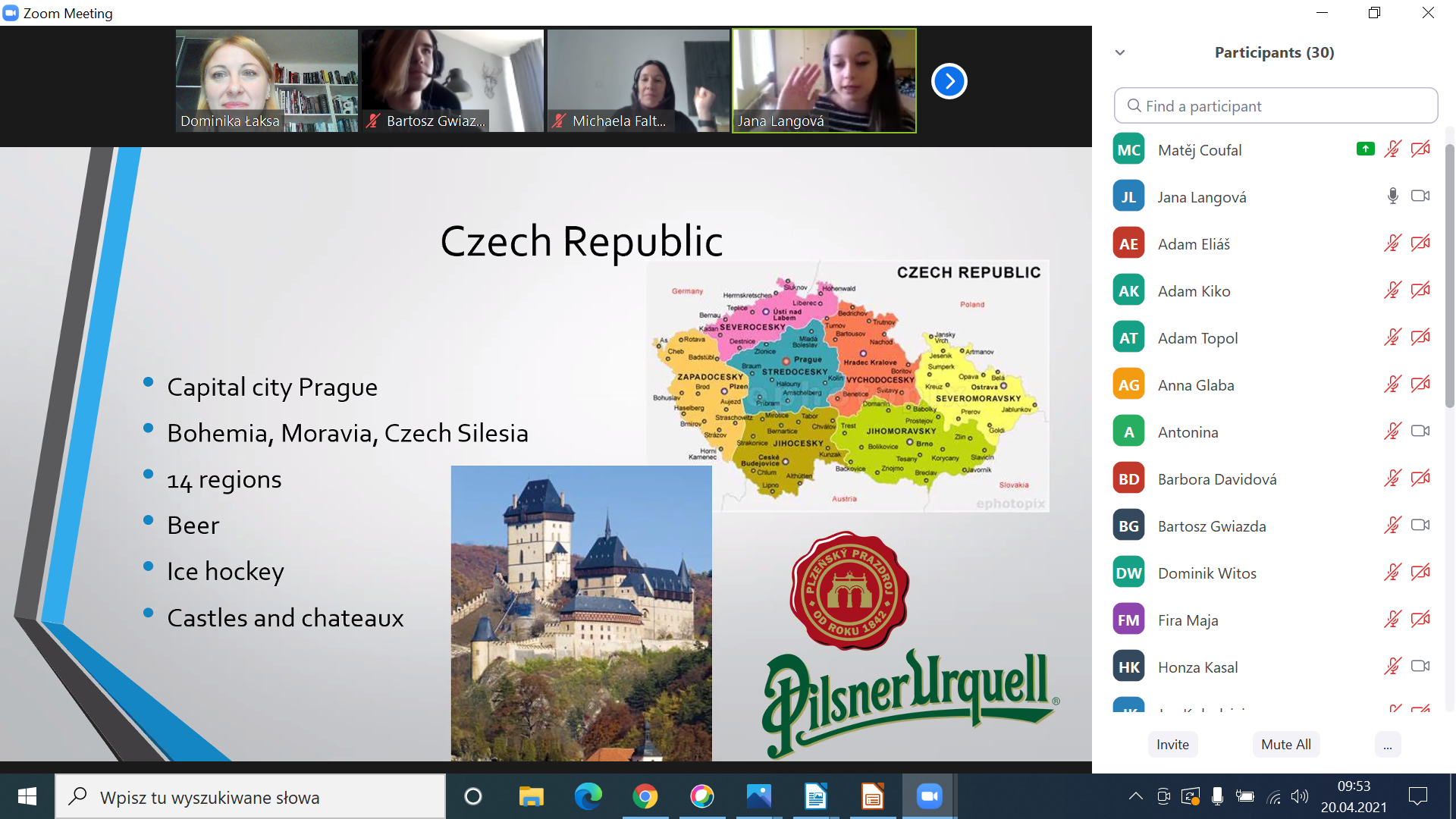Click Bartosz Gwiazda's video camera icon

coord(1420,526)
